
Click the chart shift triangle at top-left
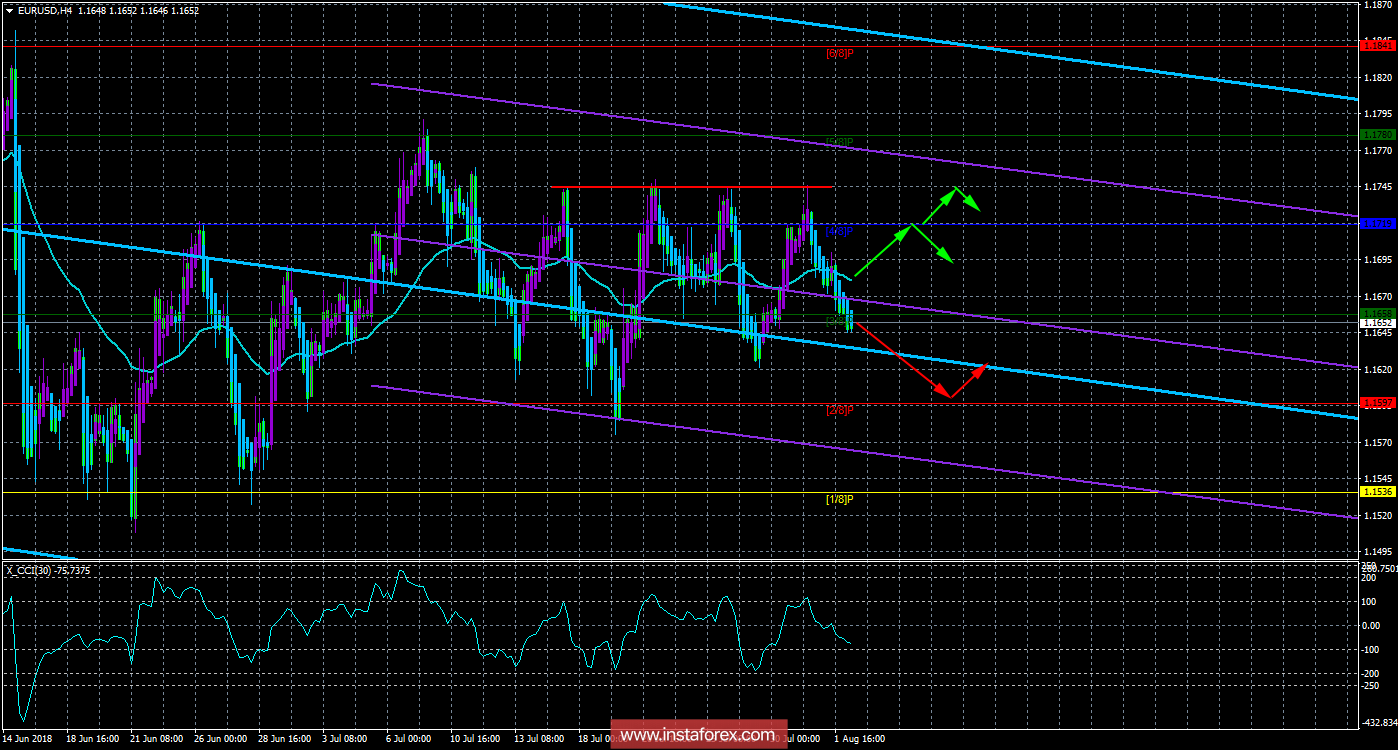(x=8, y=10)
